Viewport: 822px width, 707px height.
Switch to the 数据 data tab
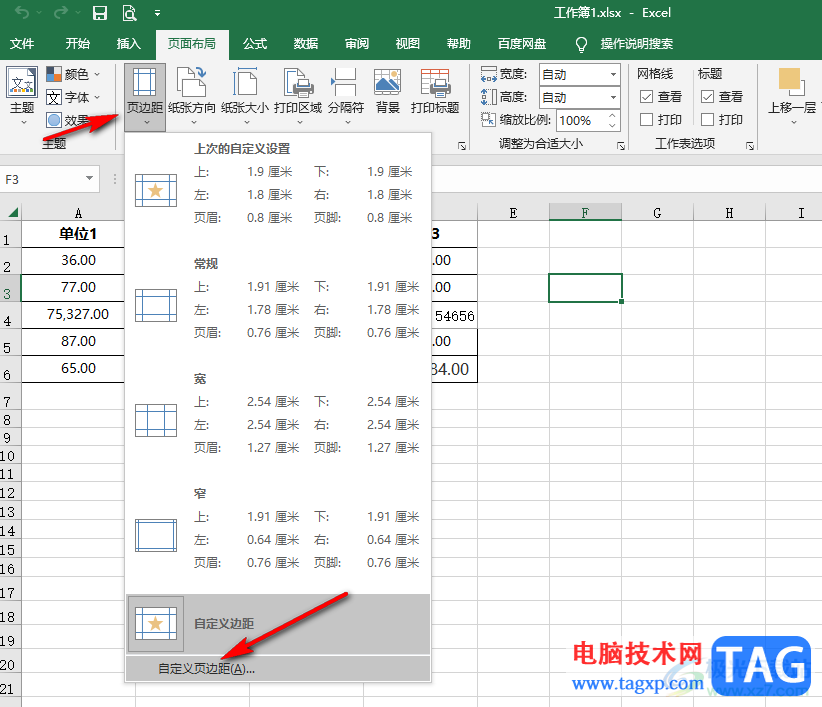pos(306,43)
